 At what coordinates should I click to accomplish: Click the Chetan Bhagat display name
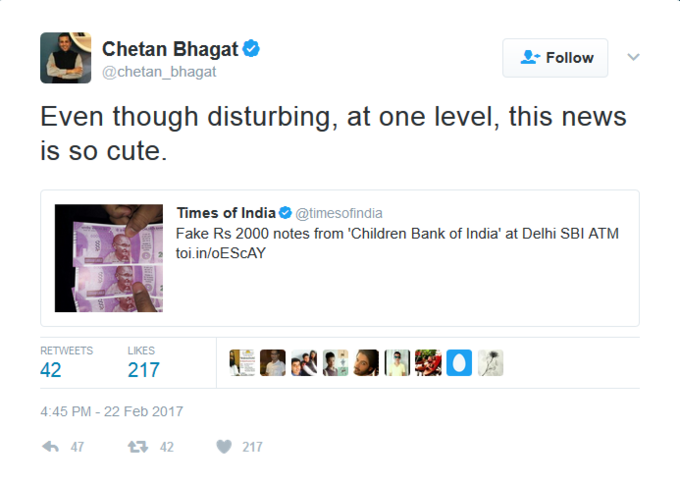(170, 49)
